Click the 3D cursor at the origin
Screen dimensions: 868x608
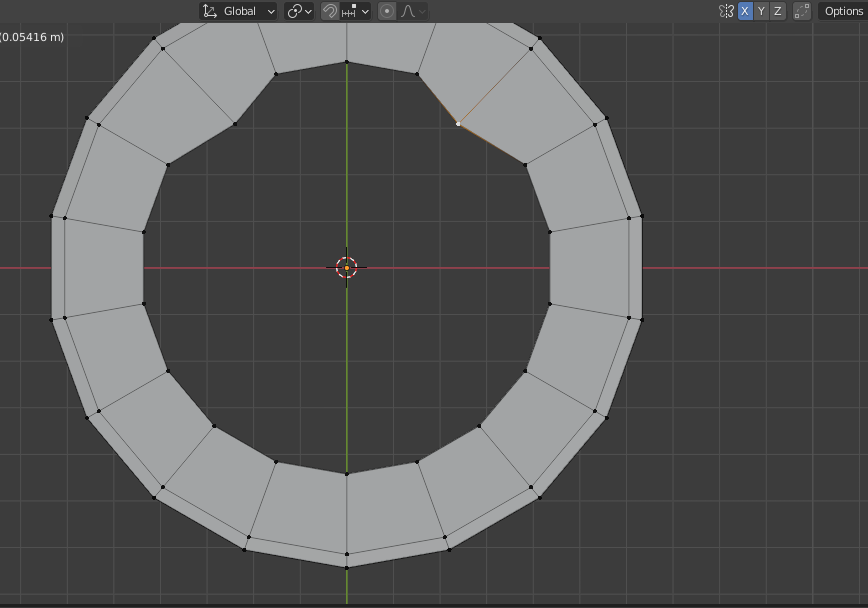pos(347,267)
